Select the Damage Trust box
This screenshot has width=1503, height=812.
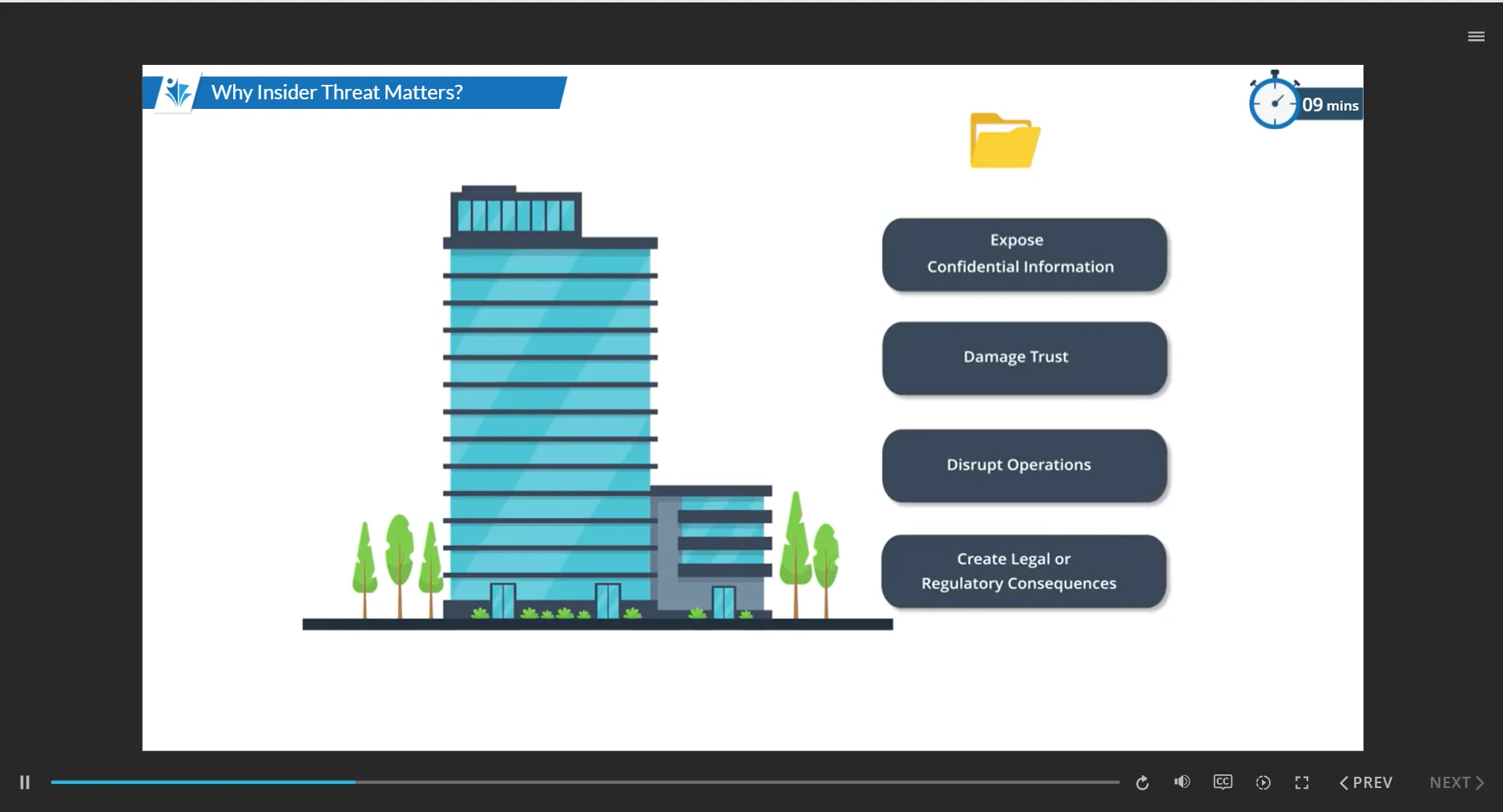point(1024,357)
